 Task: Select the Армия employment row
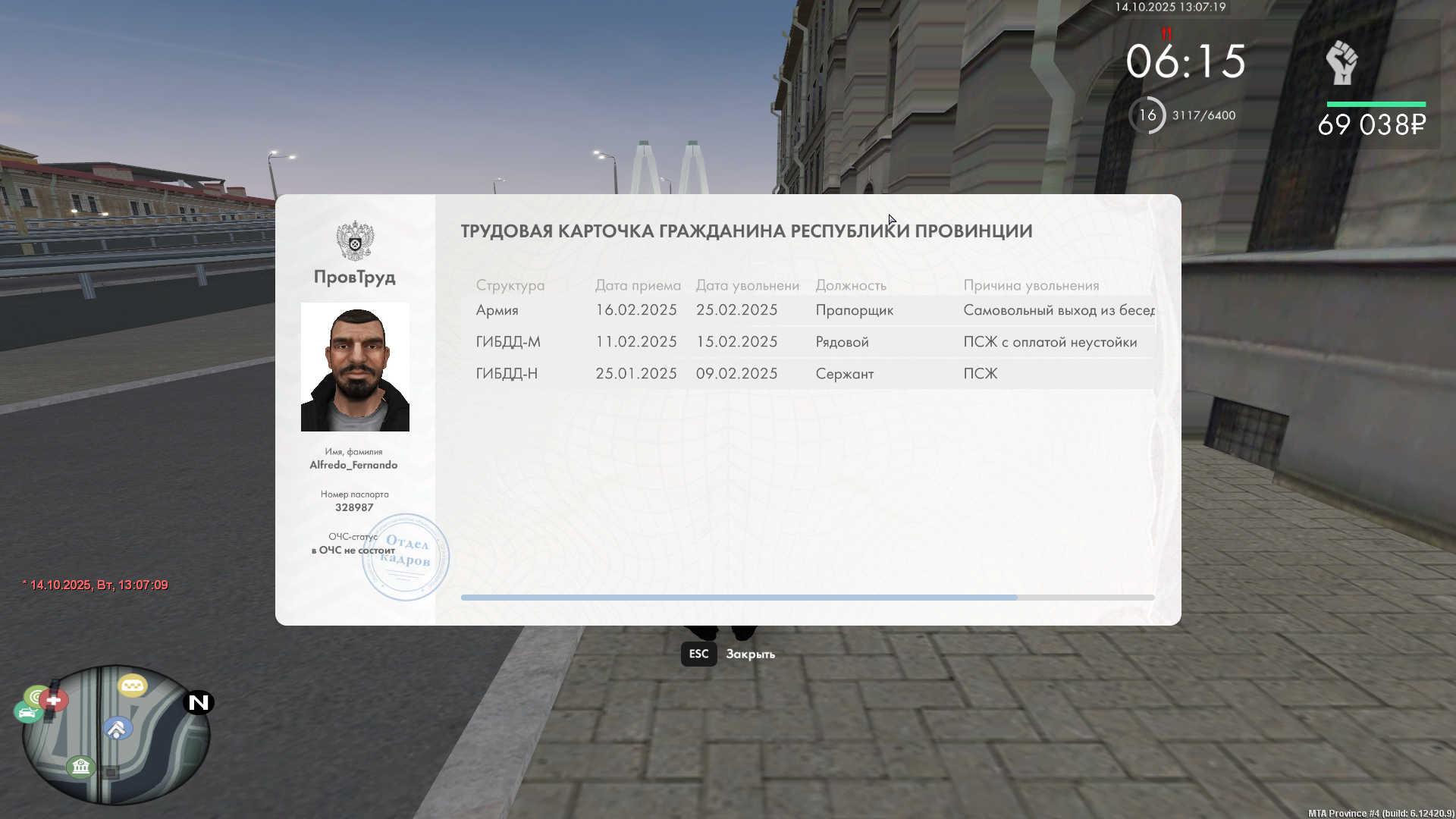point(808,310)
